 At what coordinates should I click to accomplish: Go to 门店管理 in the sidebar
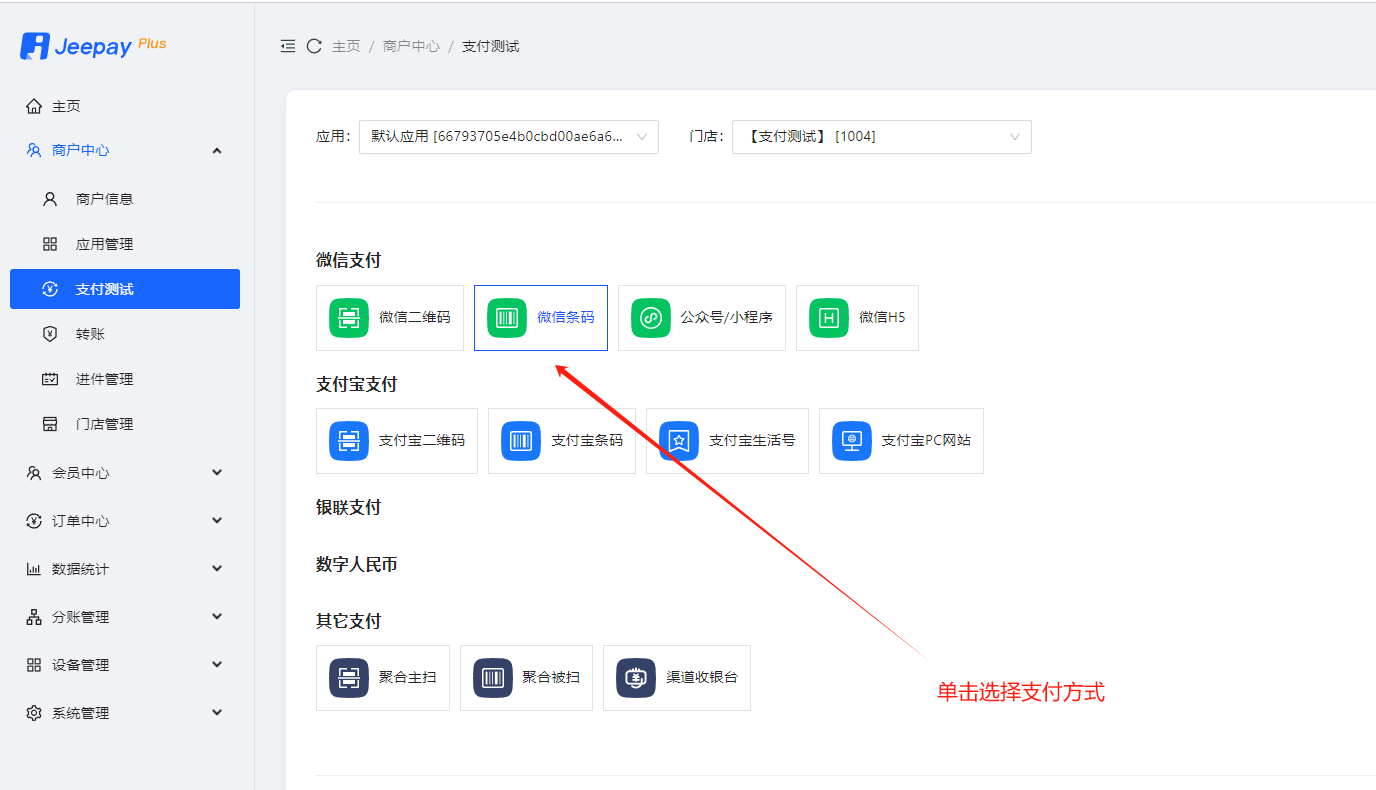coord(104,424)
